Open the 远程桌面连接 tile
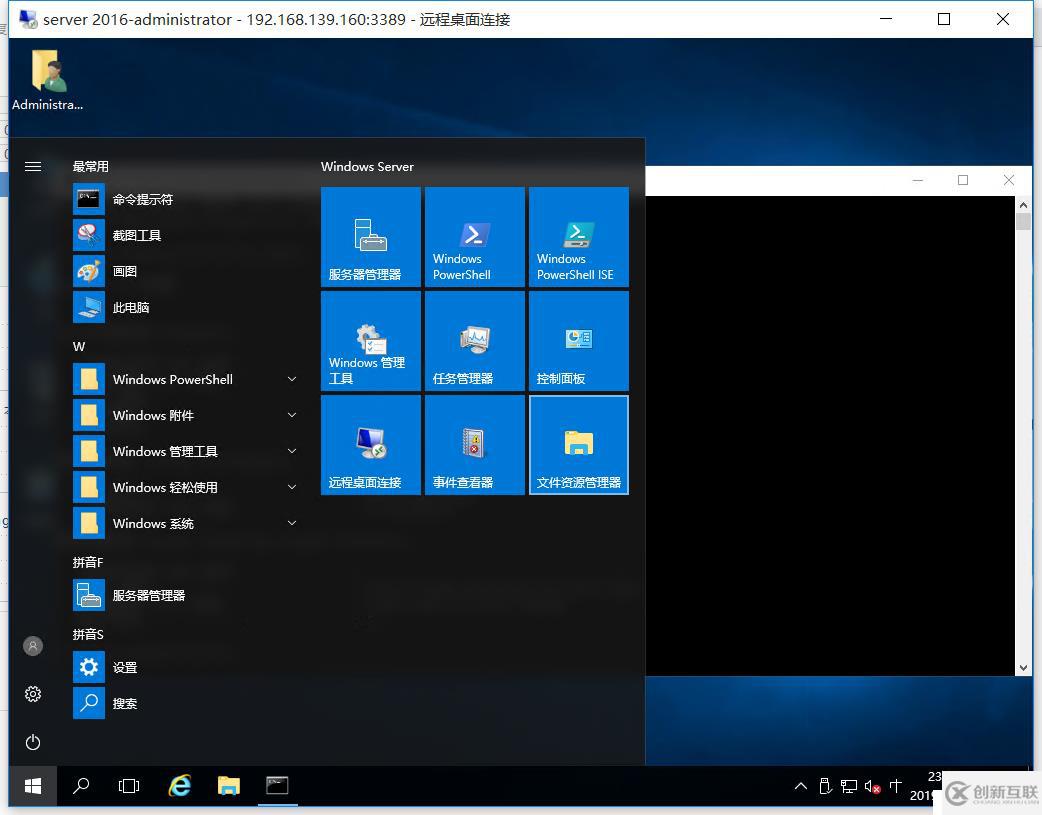This screenshot has height=815, width=1042. (371, 445)
